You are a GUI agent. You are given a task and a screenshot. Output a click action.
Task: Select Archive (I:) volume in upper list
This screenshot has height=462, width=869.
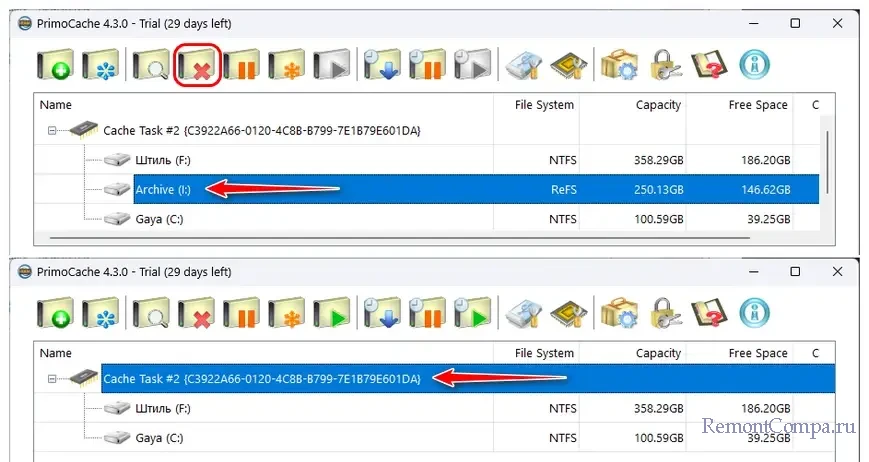[x=162, y=189]
